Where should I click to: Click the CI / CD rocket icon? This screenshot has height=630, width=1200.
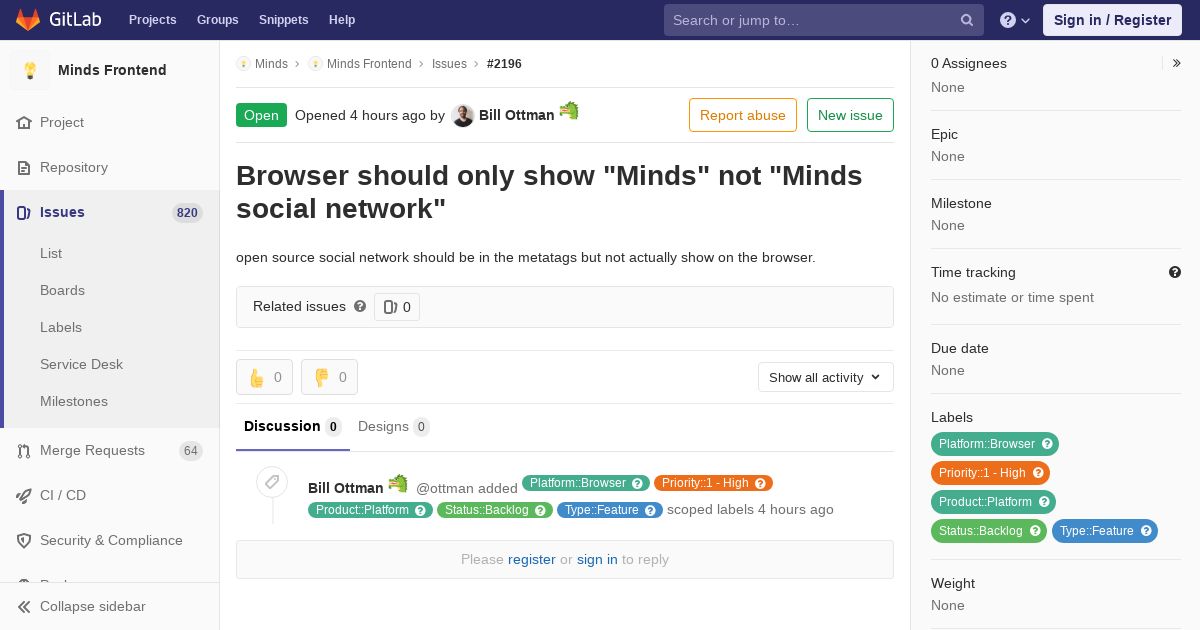[x=24, y=496]
